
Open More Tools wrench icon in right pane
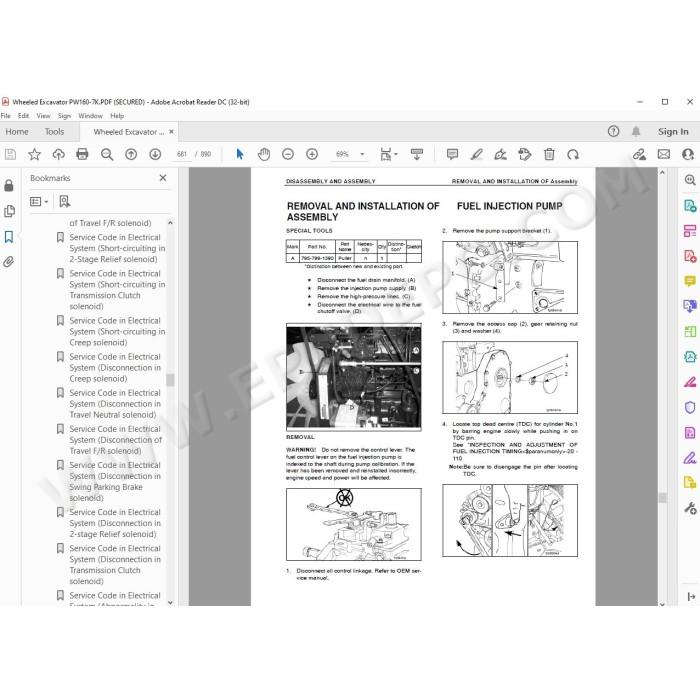pyautogui.click(x=690, y=508)
